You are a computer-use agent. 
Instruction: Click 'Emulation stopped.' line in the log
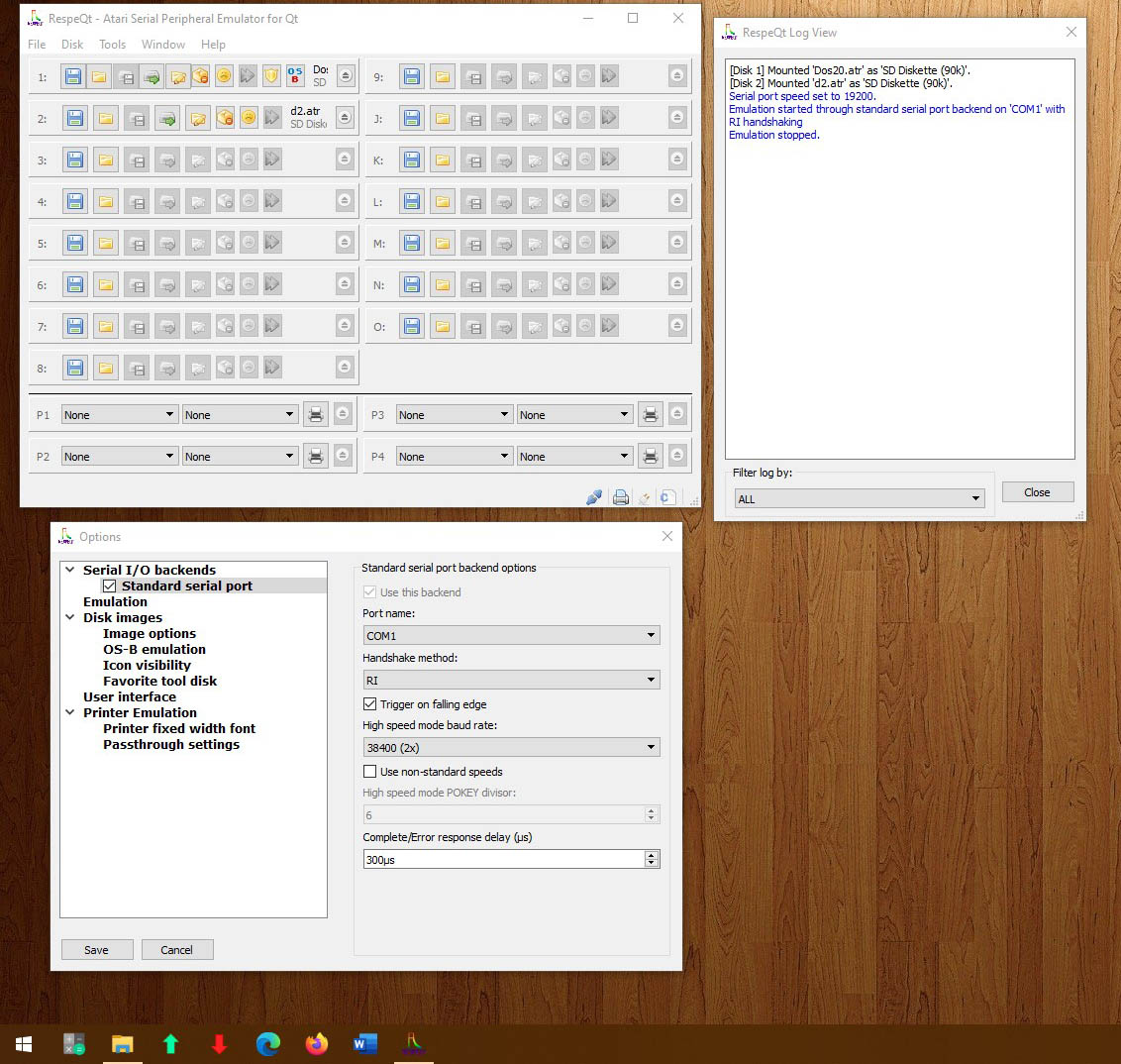click(x=774, y=135)
